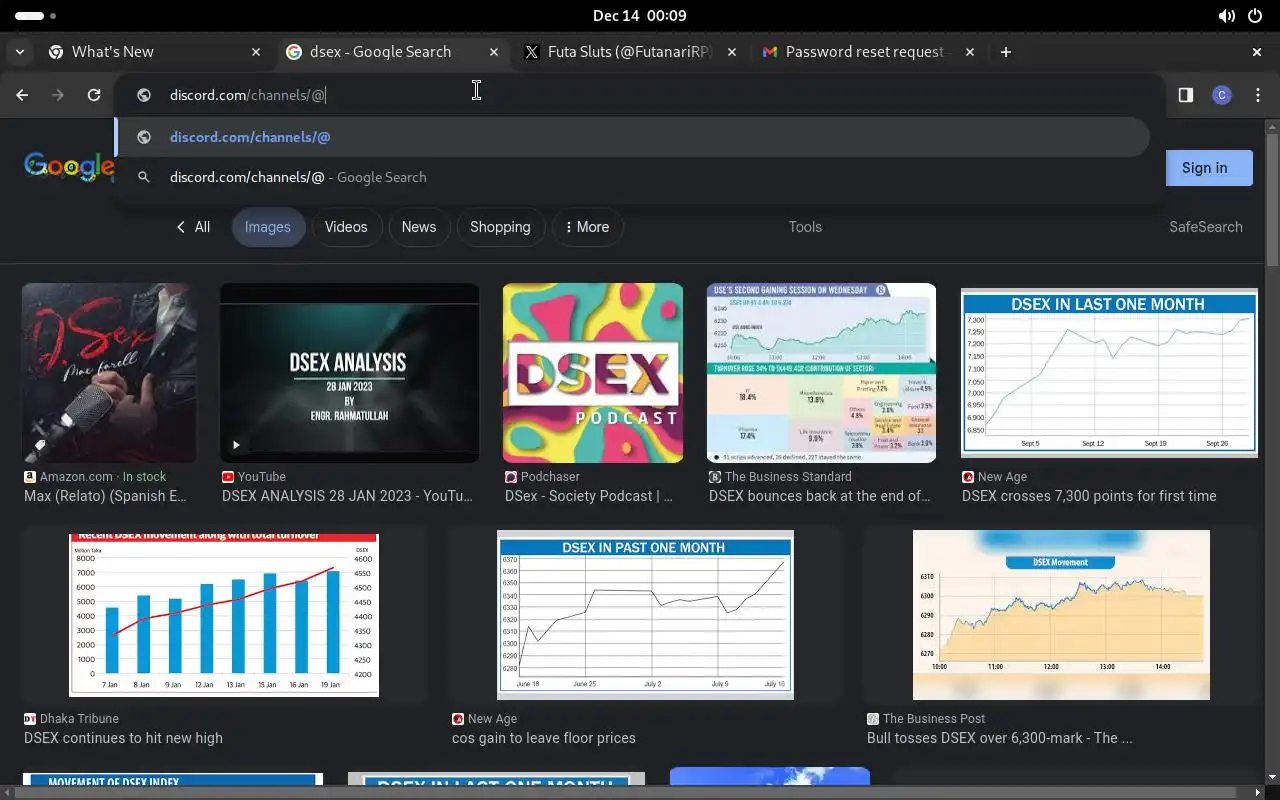Click The Business Post source label
The width and height of the screenshot is (1280, 800).
934,719
